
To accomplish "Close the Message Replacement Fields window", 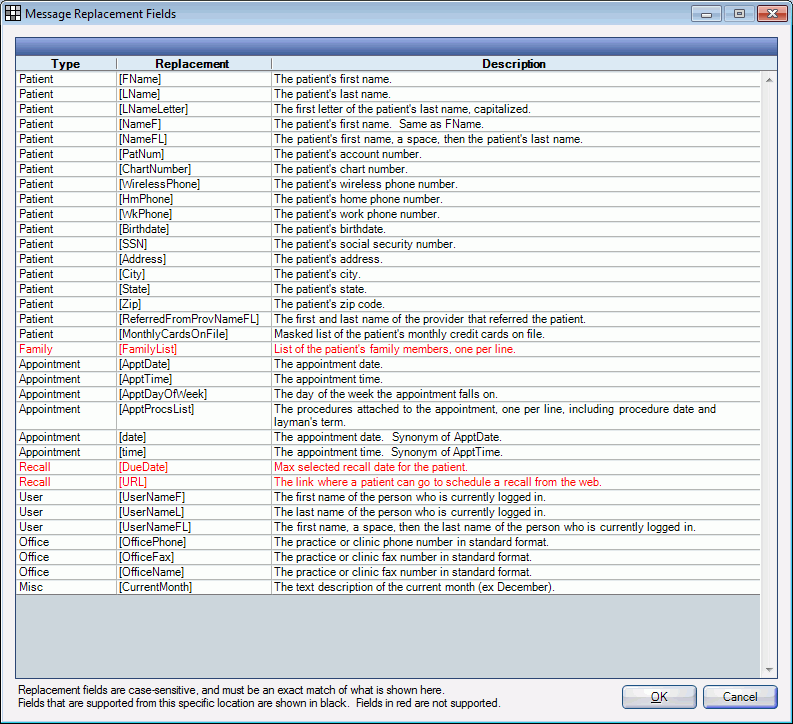I will point(772,14).
